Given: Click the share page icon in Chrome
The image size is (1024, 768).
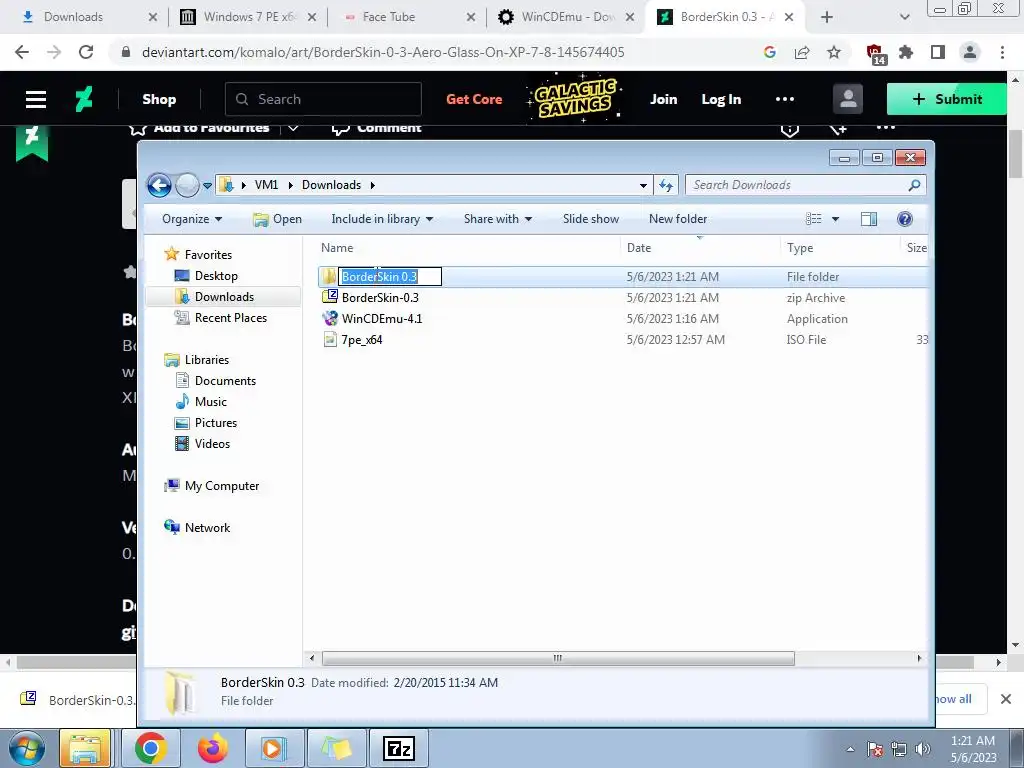Looking at the screenshot, I should 802,52.
